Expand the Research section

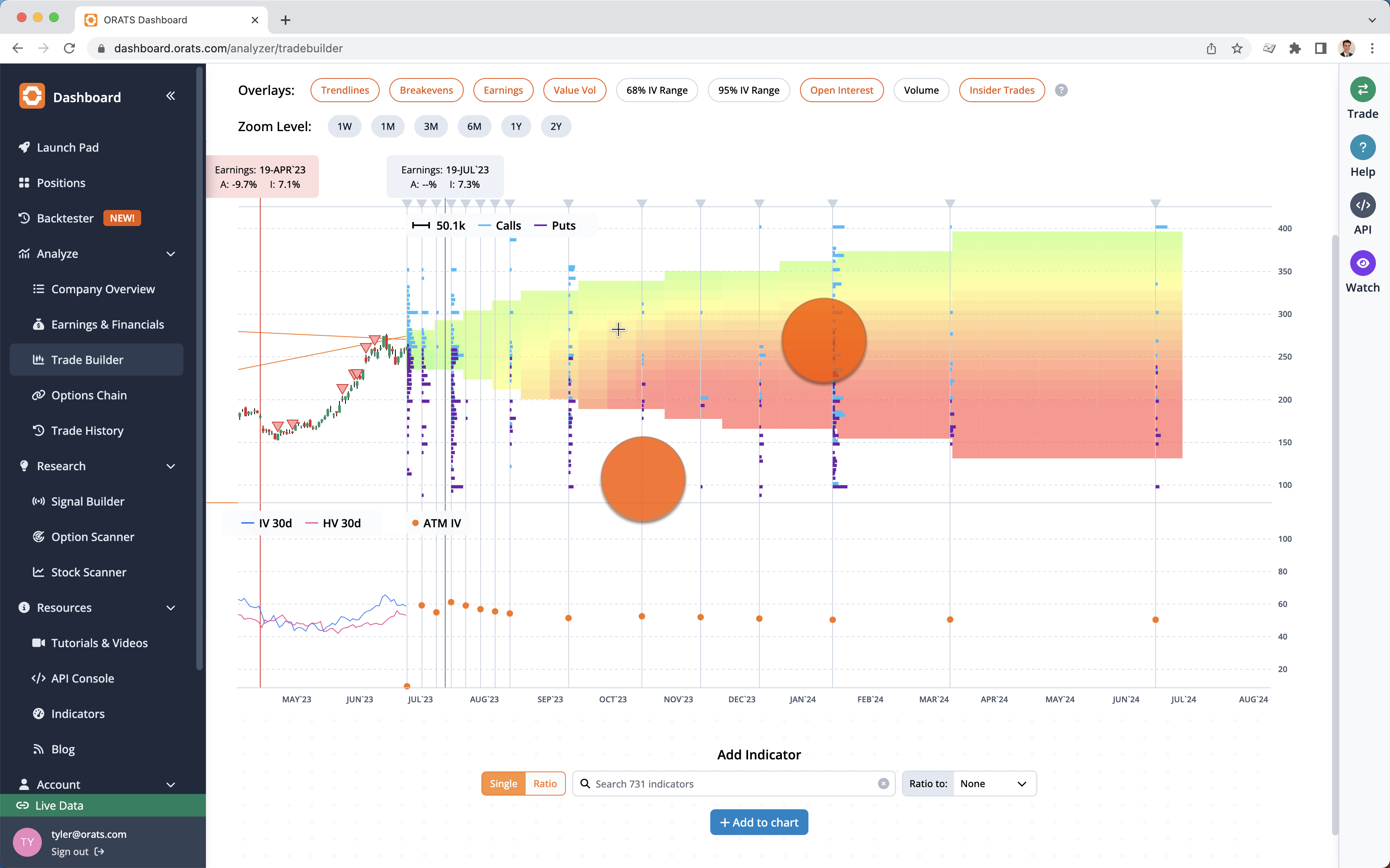(171, 466)
